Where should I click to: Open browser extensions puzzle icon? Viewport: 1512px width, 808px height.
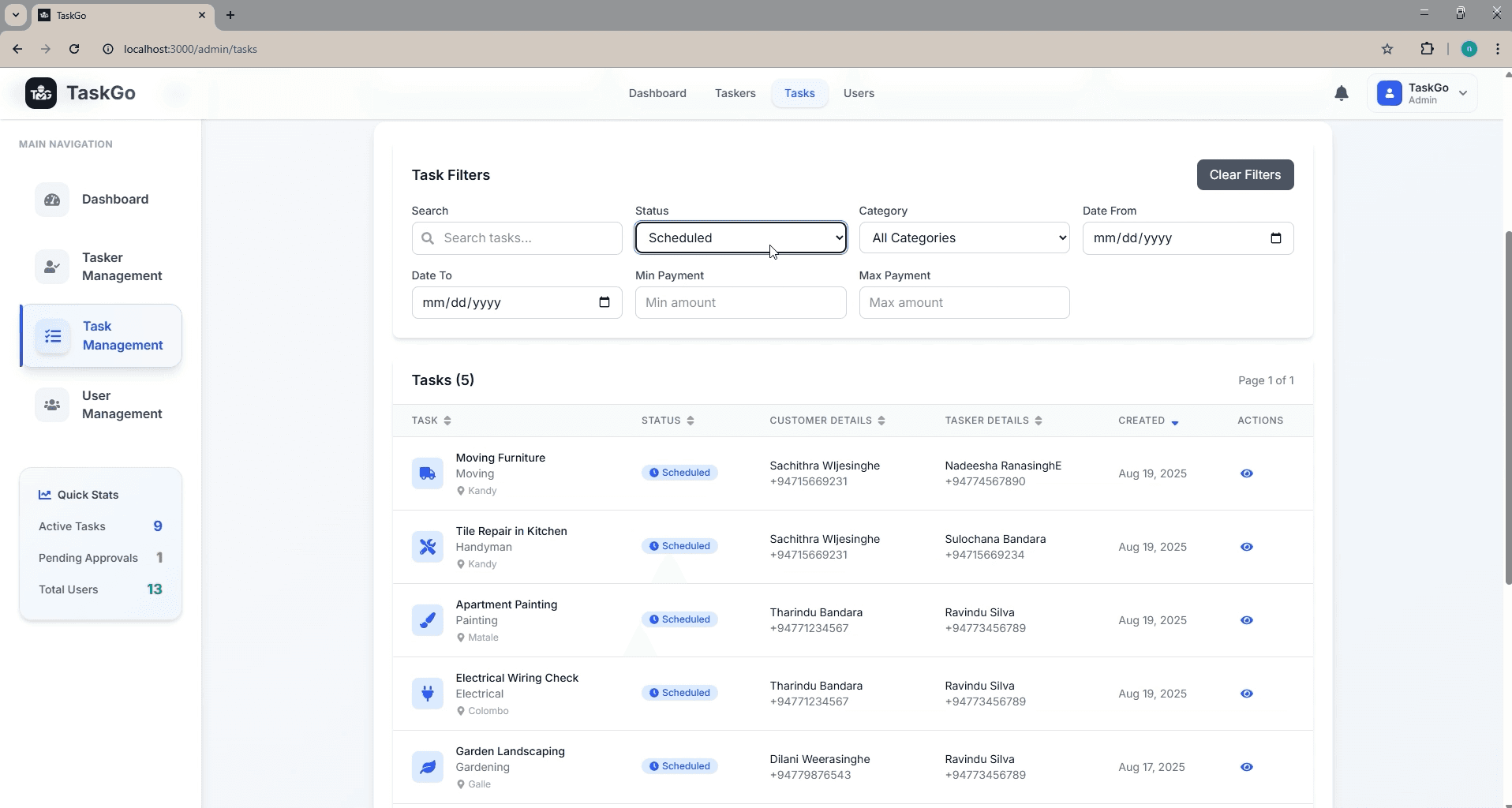click(x=1427, y=49)
